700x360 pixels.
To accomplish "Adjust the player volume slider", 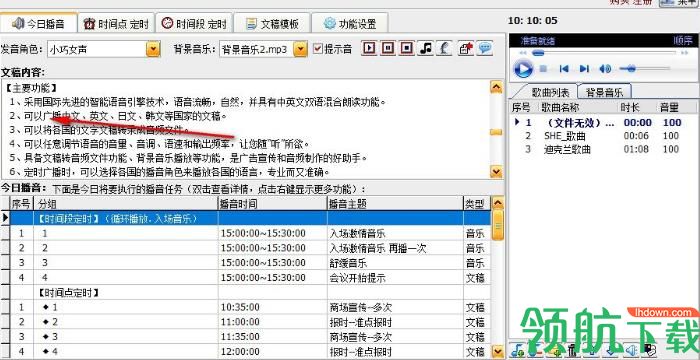I will pyautogui.click(x=630, y=69).
